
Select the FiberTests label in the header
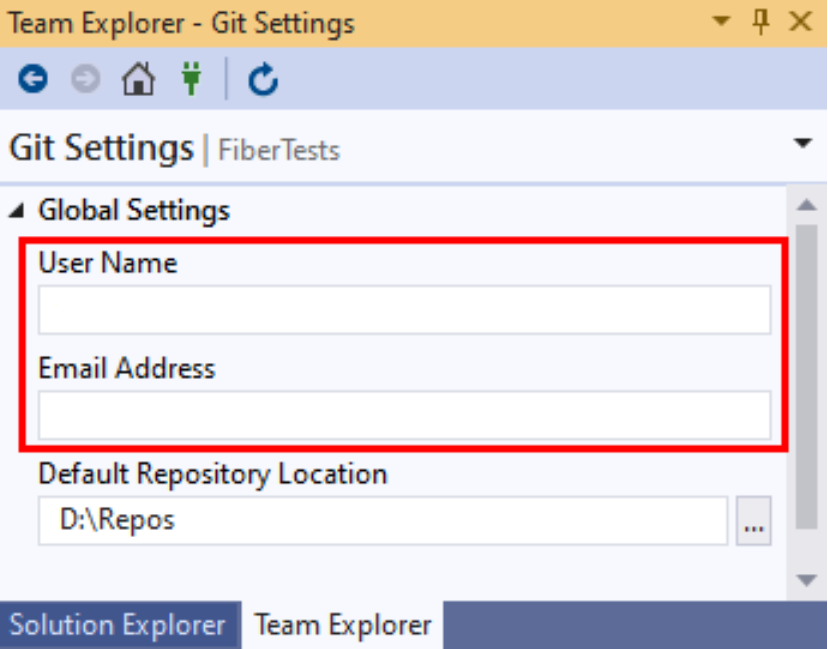coord(283,151)
